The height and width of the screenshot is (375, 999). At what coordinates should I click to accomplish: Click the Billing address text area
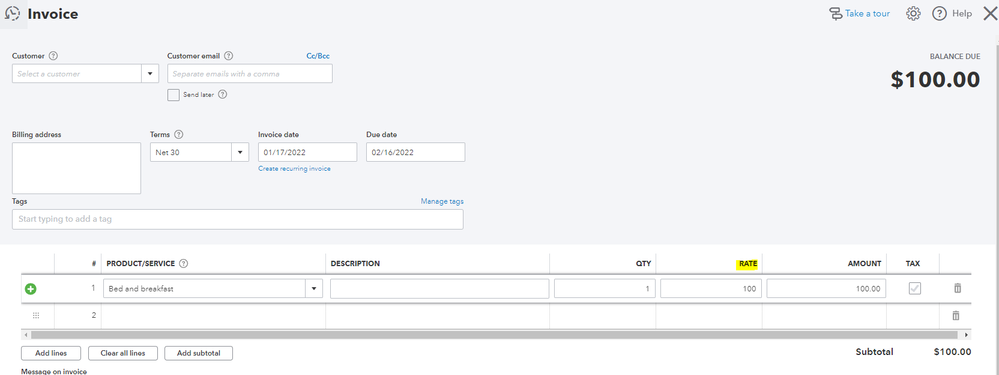[x=76, y=168]
